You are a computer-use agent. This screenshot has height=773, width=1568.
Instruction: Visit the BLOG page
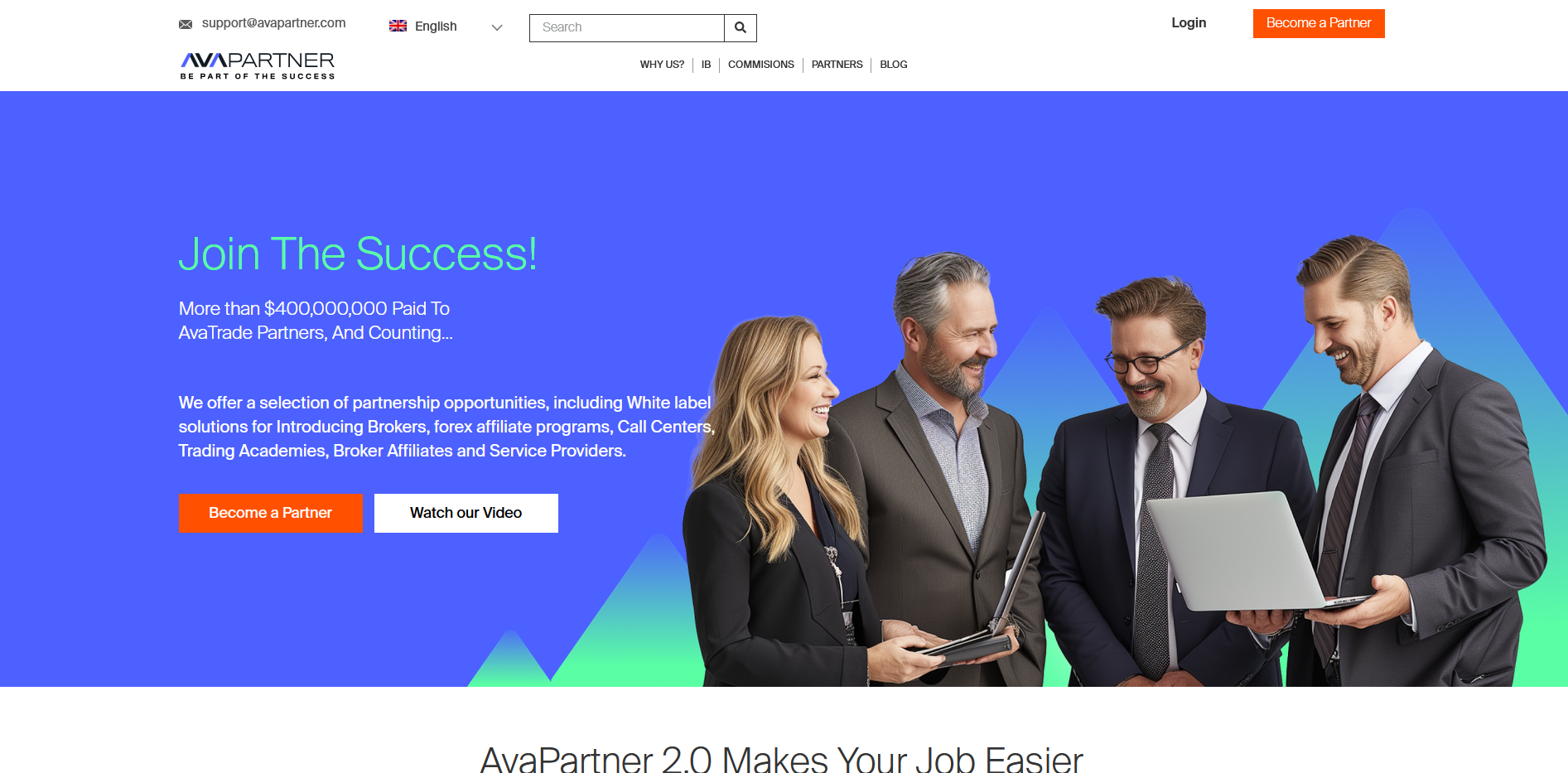(x=894, y=65)
